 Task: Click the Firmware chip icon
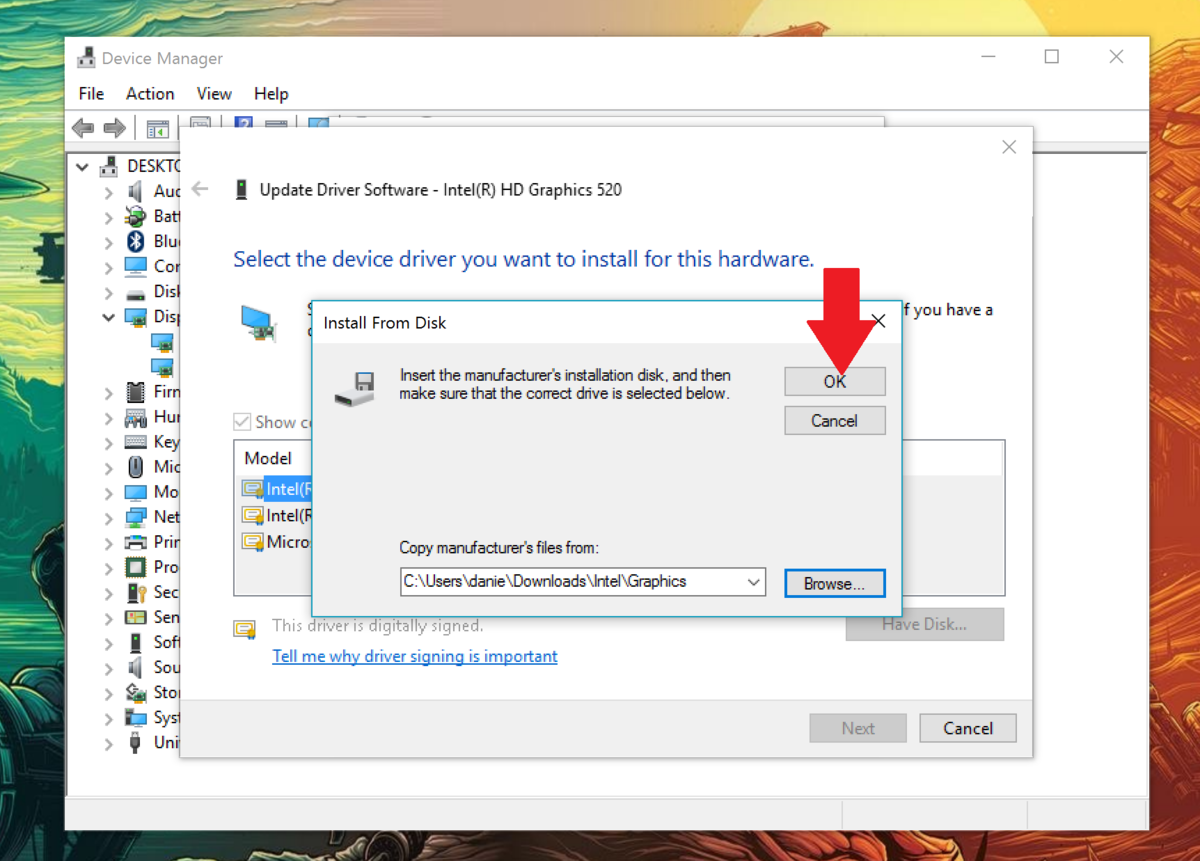pyautogui.click(x=136, y=392)
